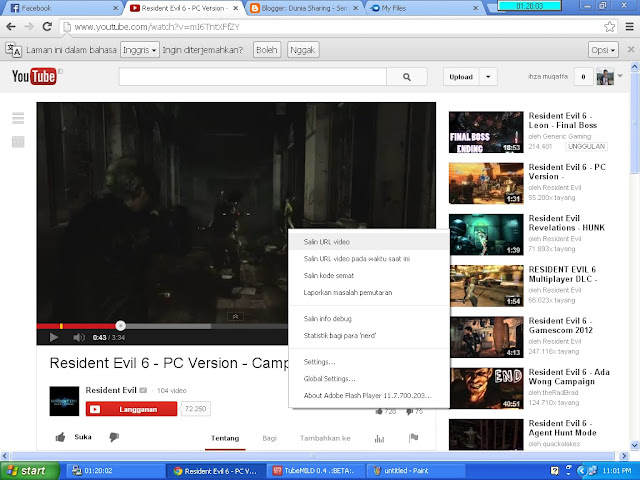This screenshot has width=640, height=480.
Task: Click the red Langganan subscribe button
Action: 131,409
